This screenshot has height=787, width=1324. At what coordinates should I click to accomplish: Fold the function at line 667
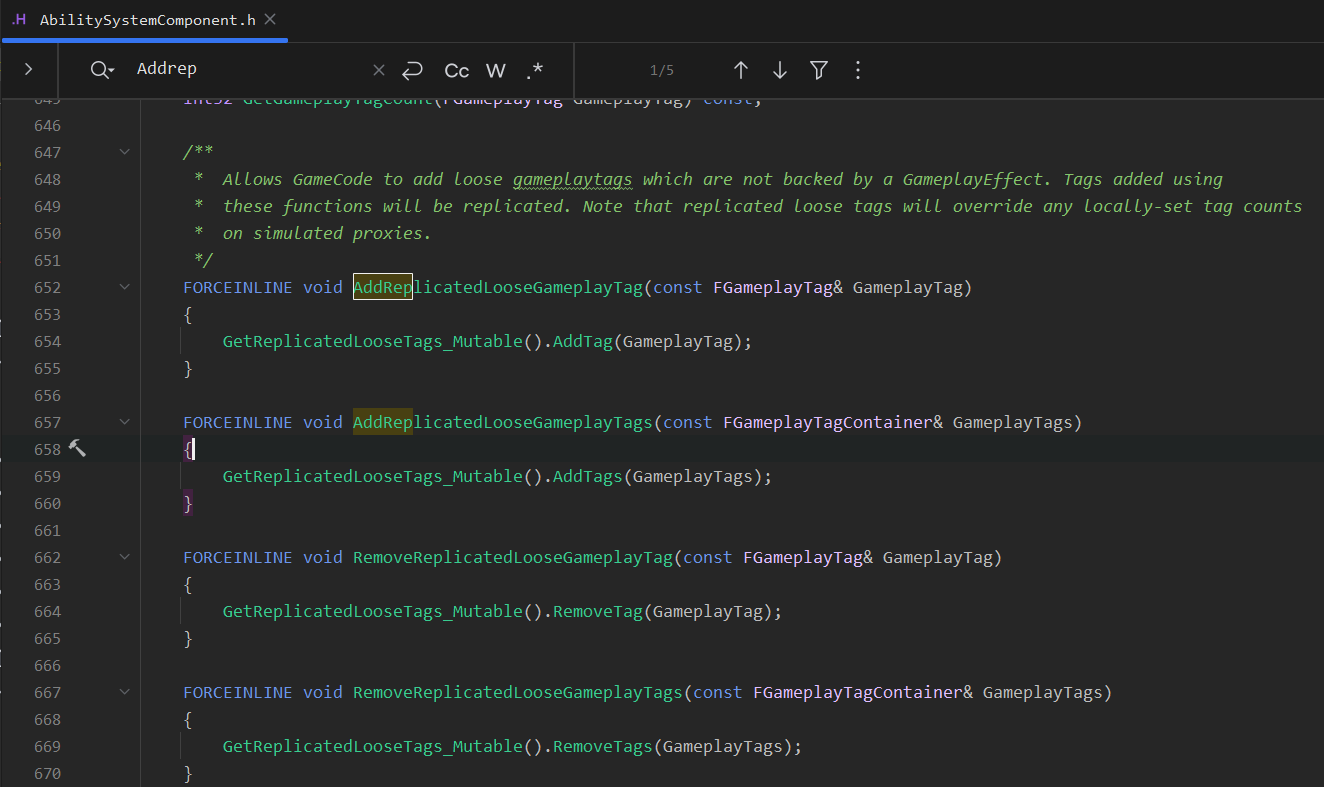coord(124,692)
